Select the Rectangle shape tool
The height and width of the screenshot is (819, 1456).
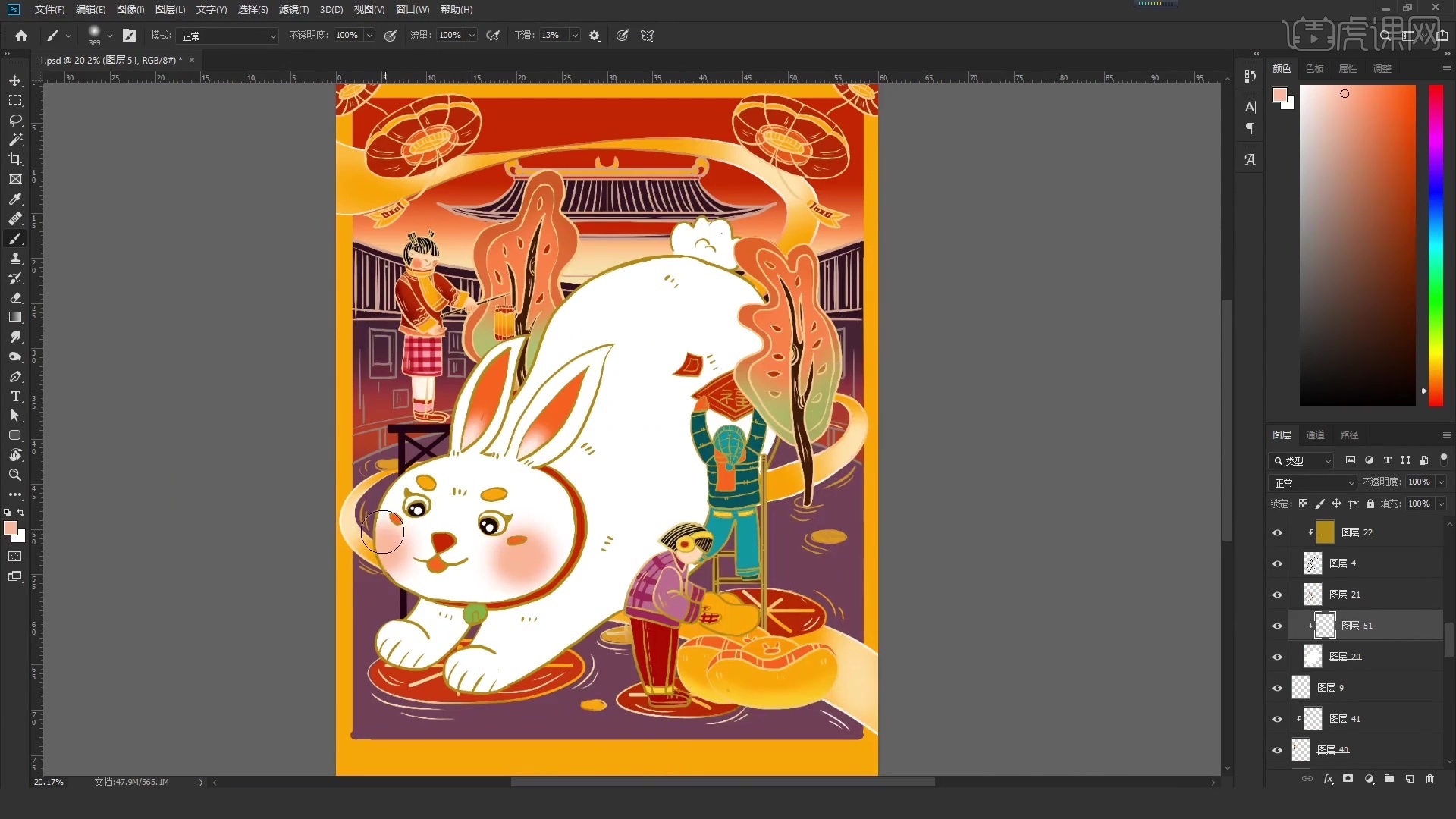pyautogui.click(x=15, y=435)
